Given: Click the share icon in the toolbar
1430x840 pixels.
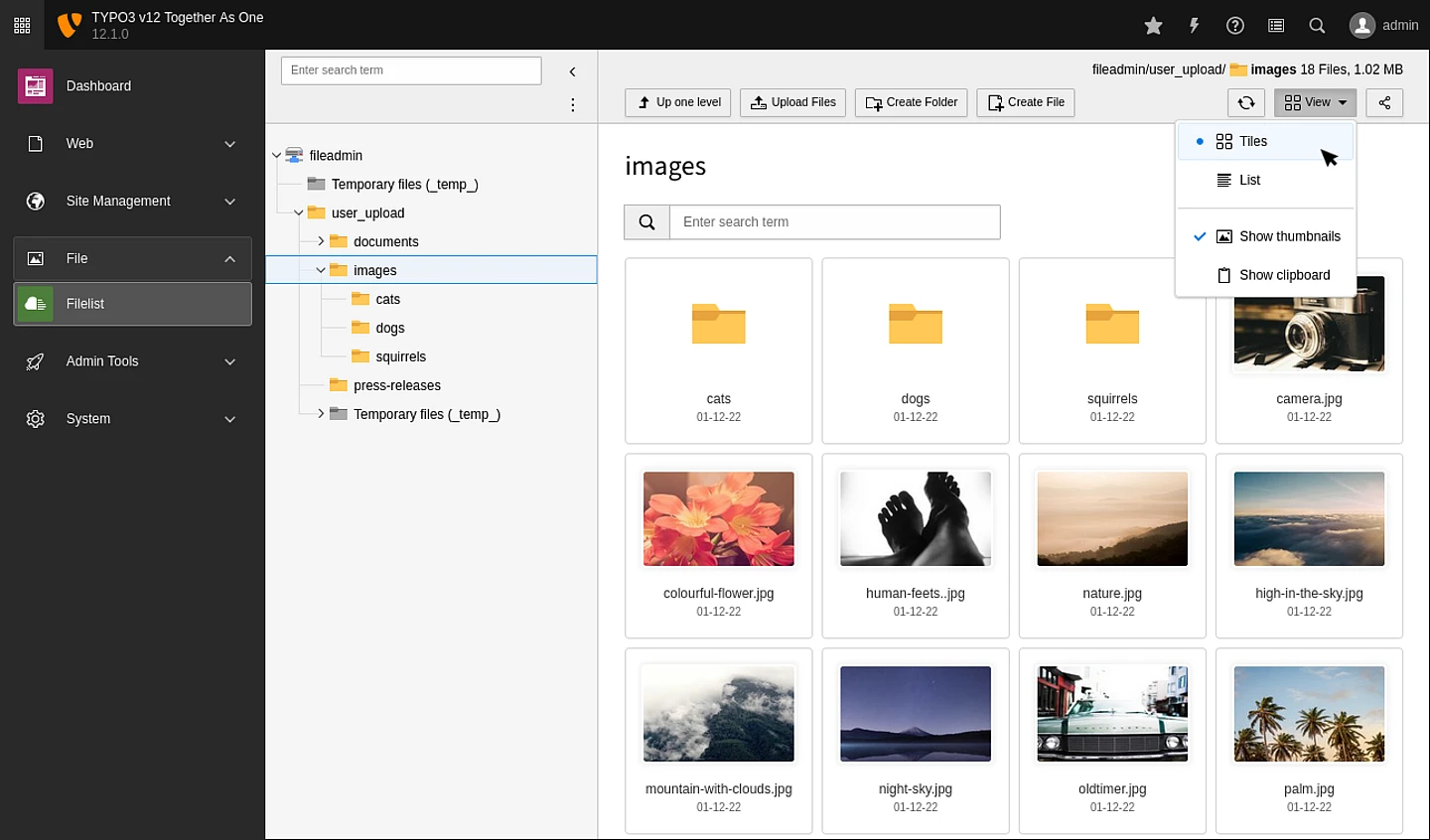Looking at the screenshot, I should pyautogui.click(x=1384, y=102).
